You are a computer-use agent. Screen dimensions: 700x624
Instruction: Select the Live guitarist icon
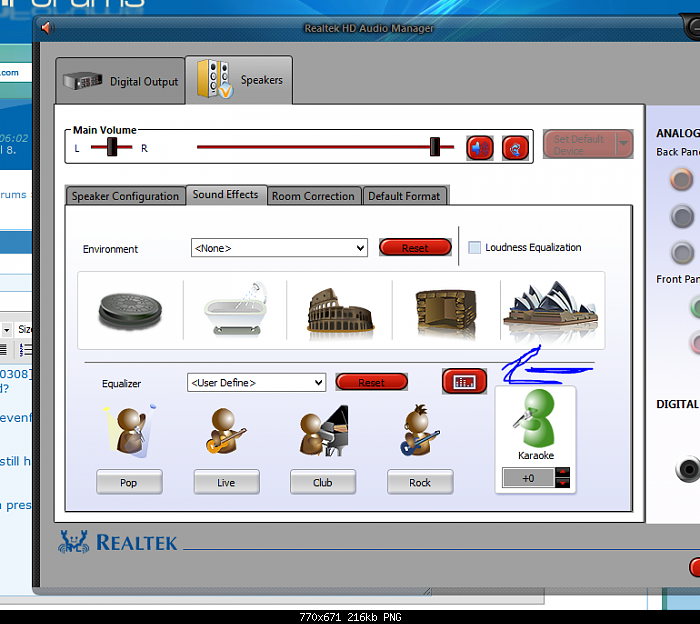click(226, 431)
